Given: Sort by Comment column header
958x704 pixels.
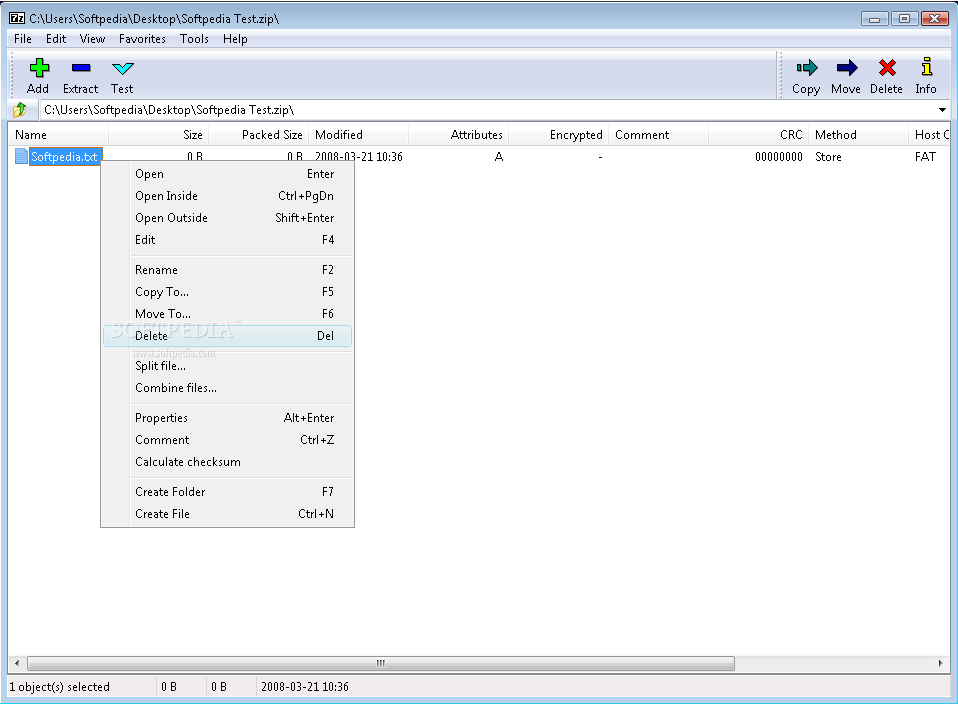Looking at the screenshot, I should [659, 135].
